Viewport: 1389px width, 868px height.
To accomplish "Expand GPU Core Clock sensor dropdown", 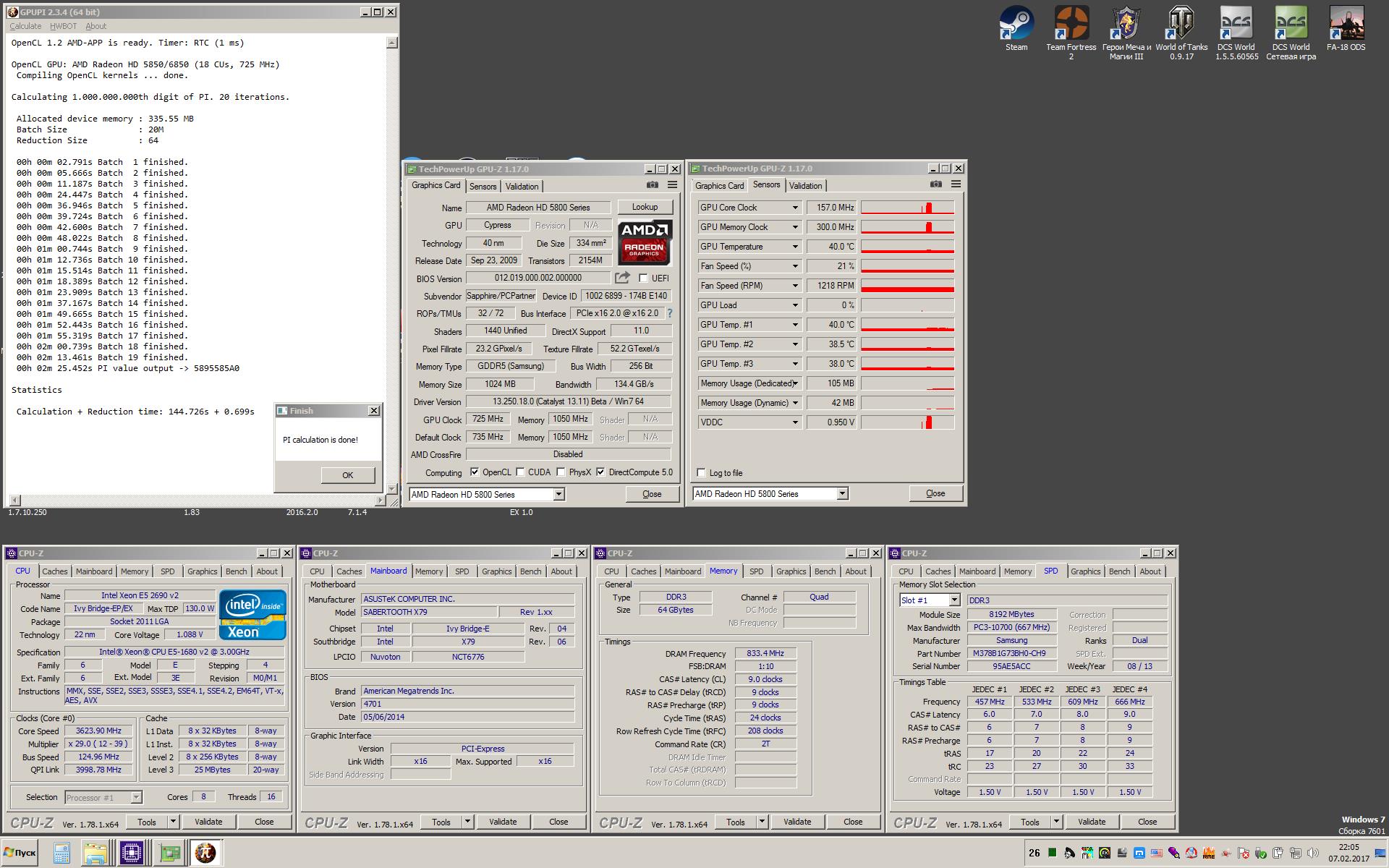I will (x=795, y=208).
